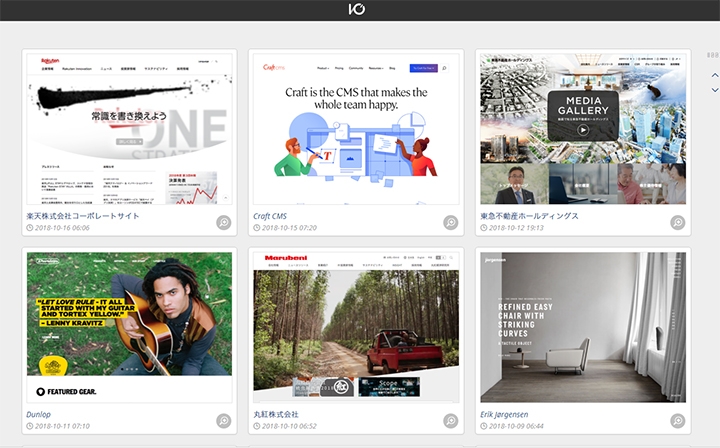Enlarge the Erik Jørgensen card via magnifier icon
Image resolution: width=720 pixels, height=448 pixels.
pyautogui.click(x=678, y=420)
